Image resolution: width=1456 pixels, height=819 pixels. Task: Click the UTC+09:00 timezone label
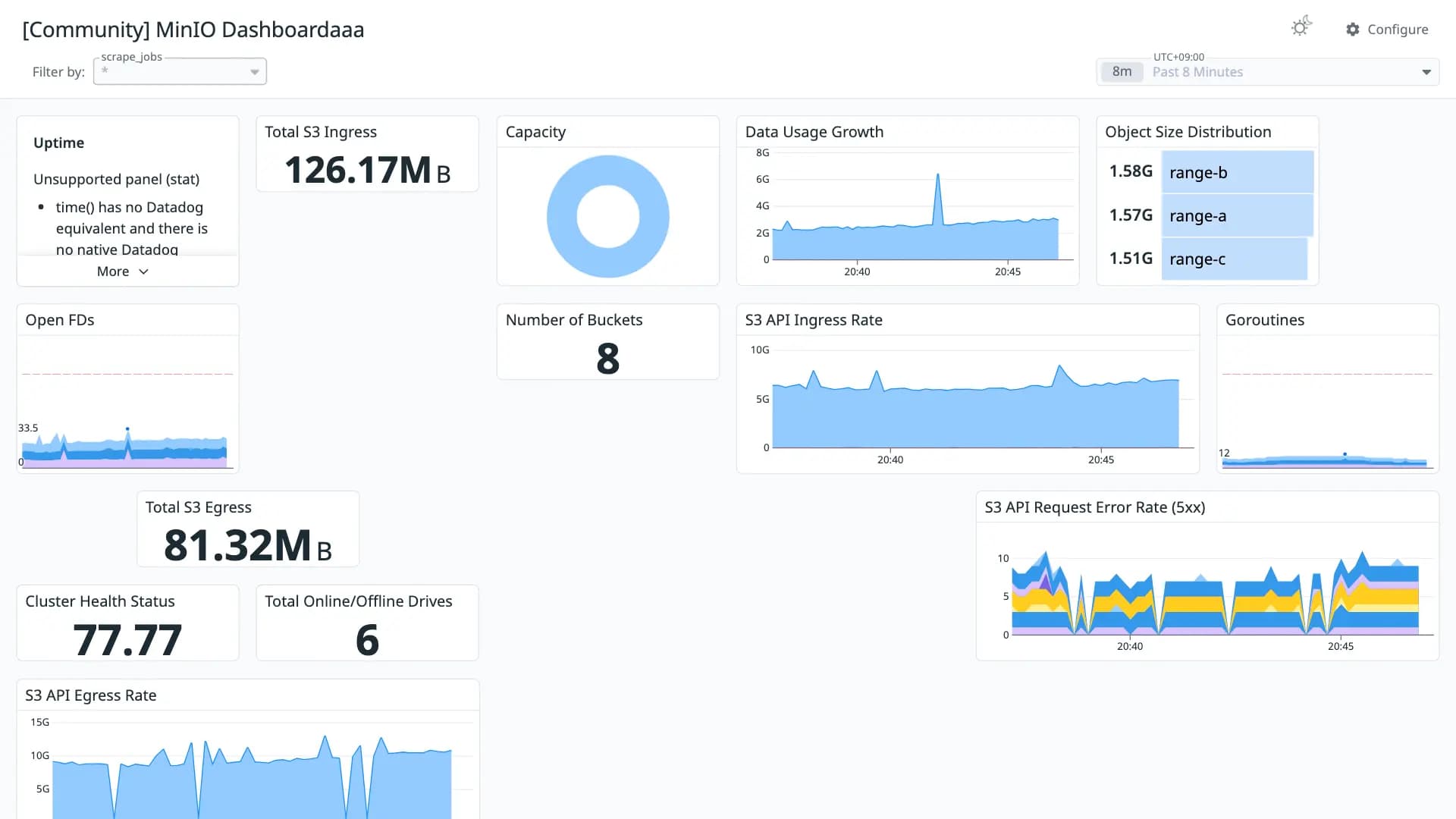(x=1178, y=57)
